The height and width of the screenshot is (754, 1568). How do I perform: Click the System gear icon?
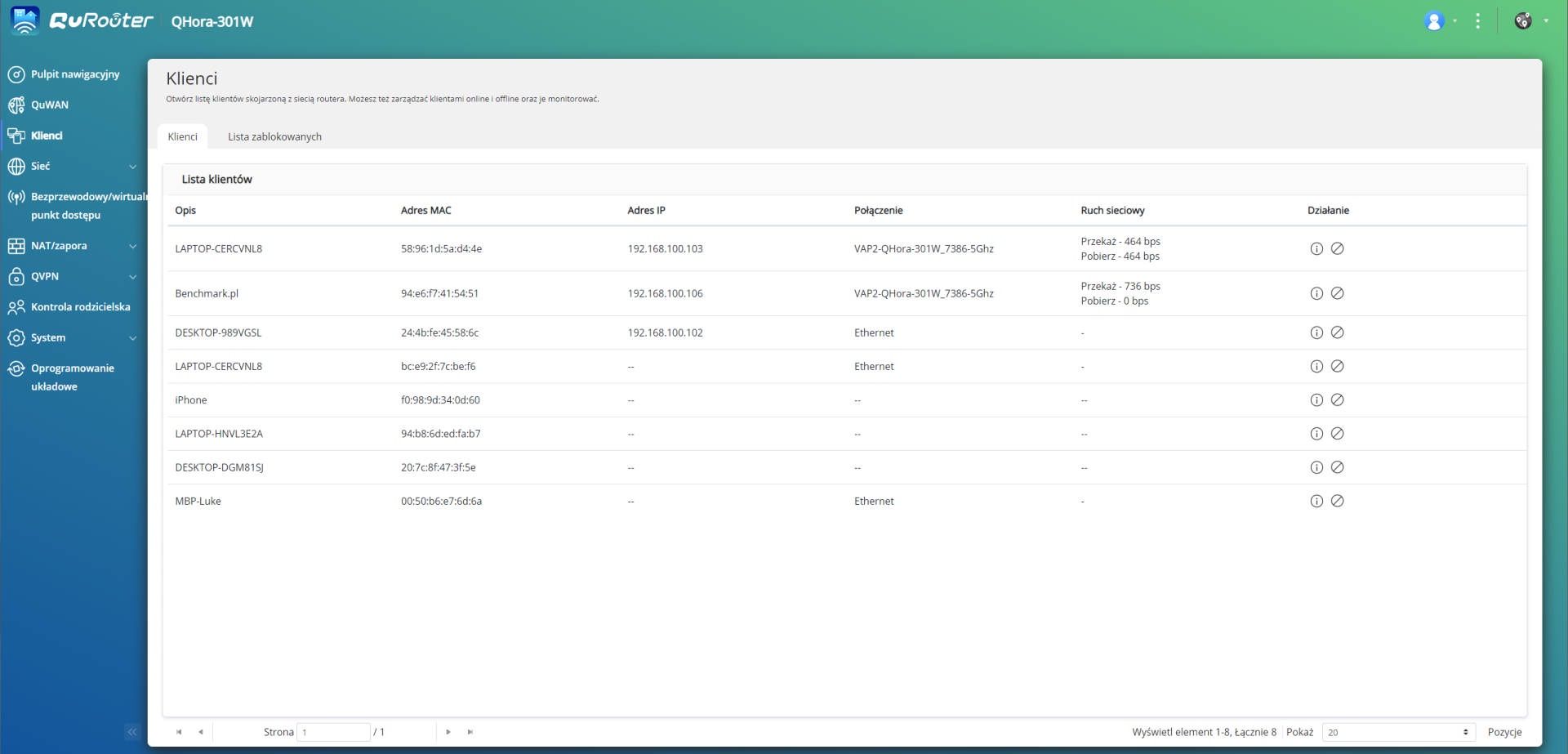pyautogui.click(x=16, y=338)
